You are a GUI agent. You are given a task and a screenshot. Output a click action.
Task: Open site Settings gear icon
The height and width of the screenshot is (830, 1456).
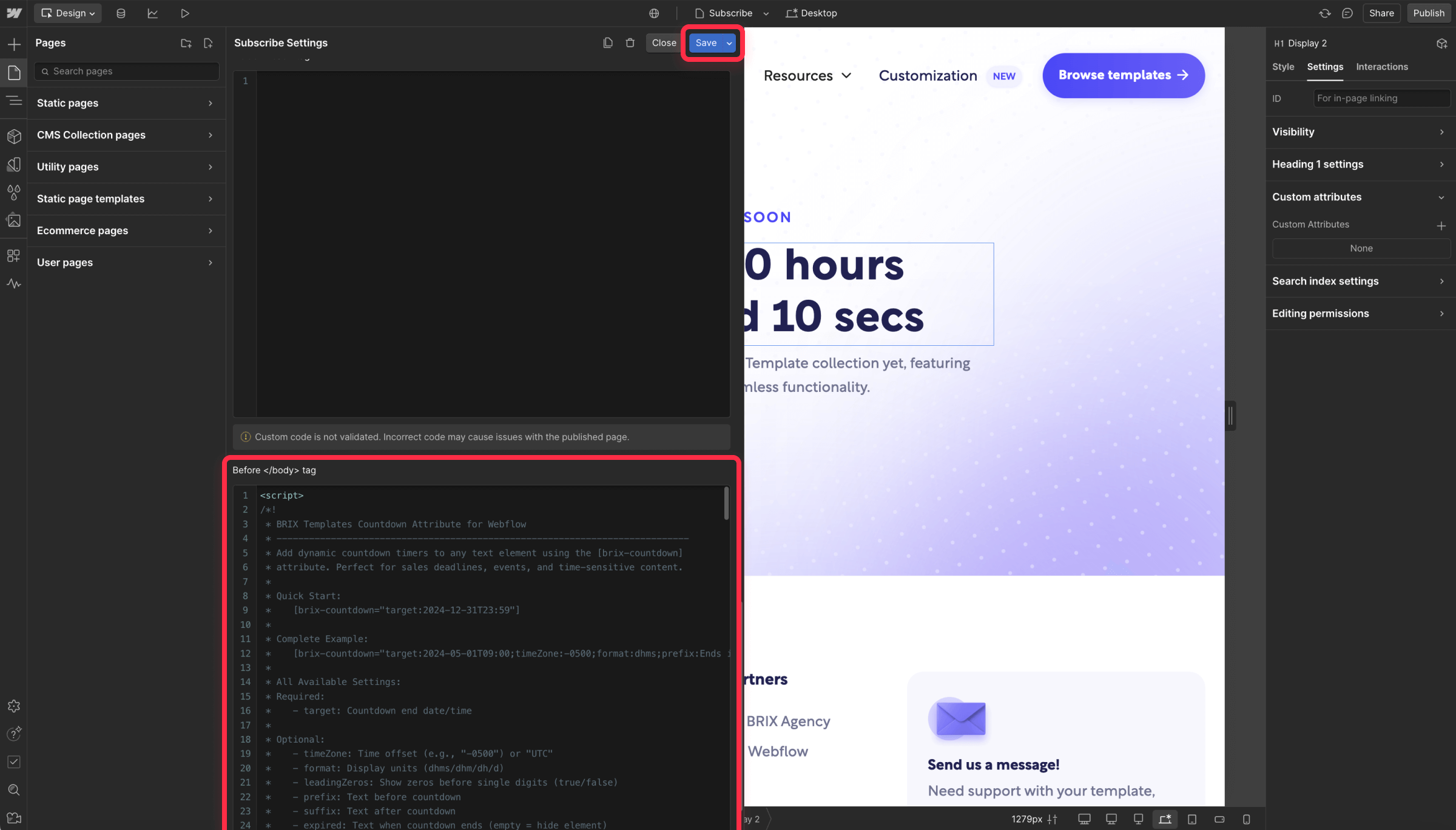(14, 706)
